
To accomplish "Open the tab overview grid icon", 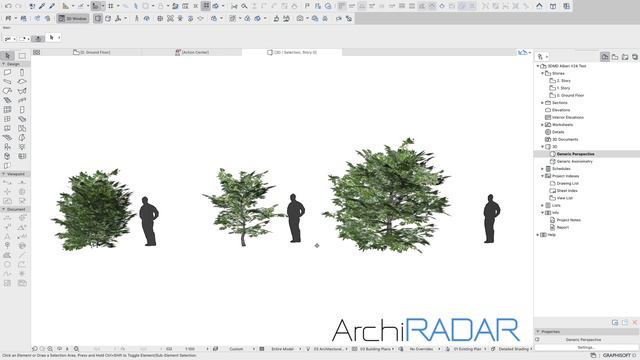I will (x=36, y=52).
